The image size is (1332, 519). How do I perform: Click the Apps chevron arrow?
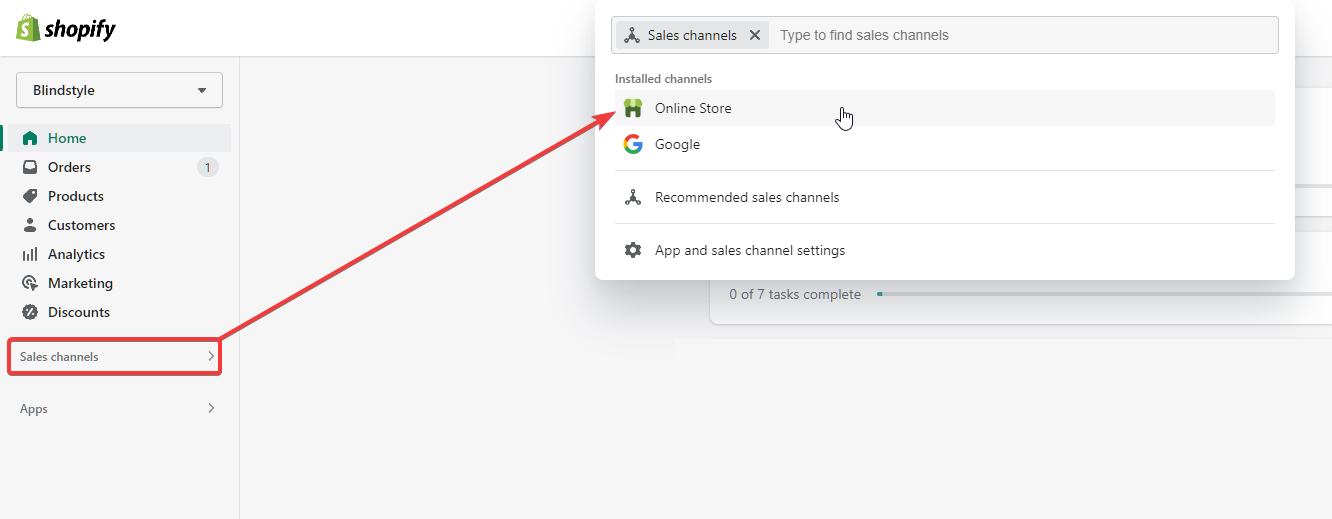point(210,408)
